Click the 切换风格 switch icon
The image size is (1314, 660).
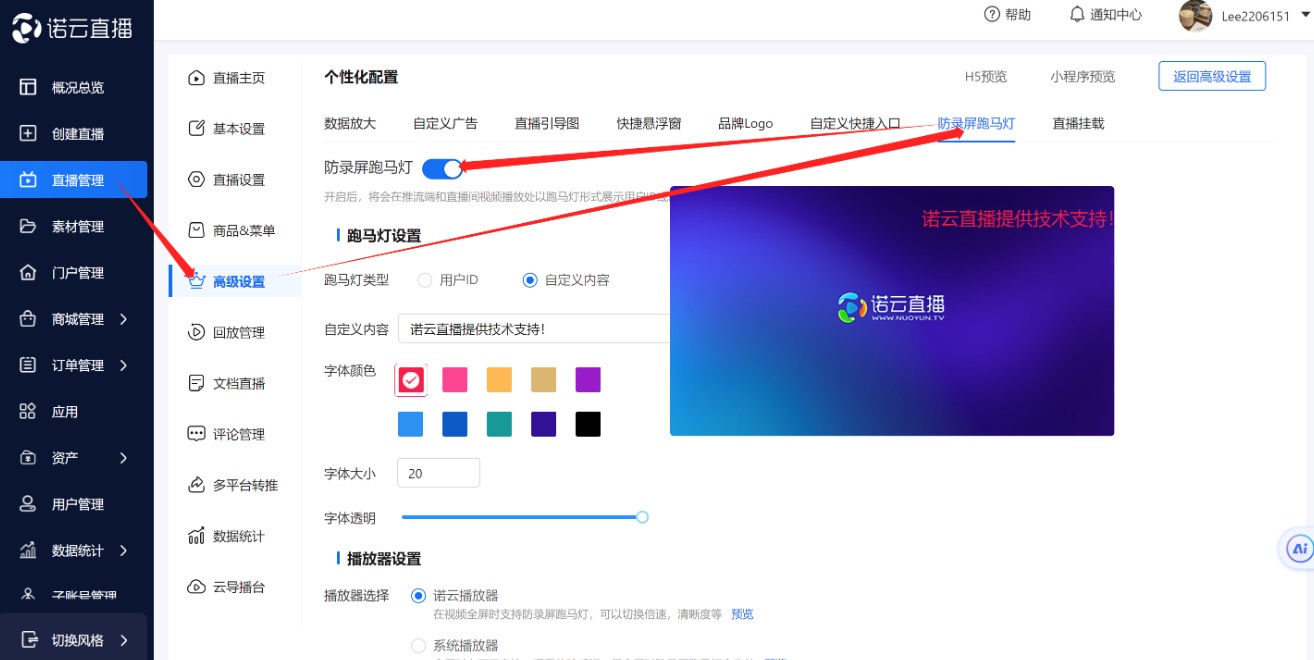point(28,640)
